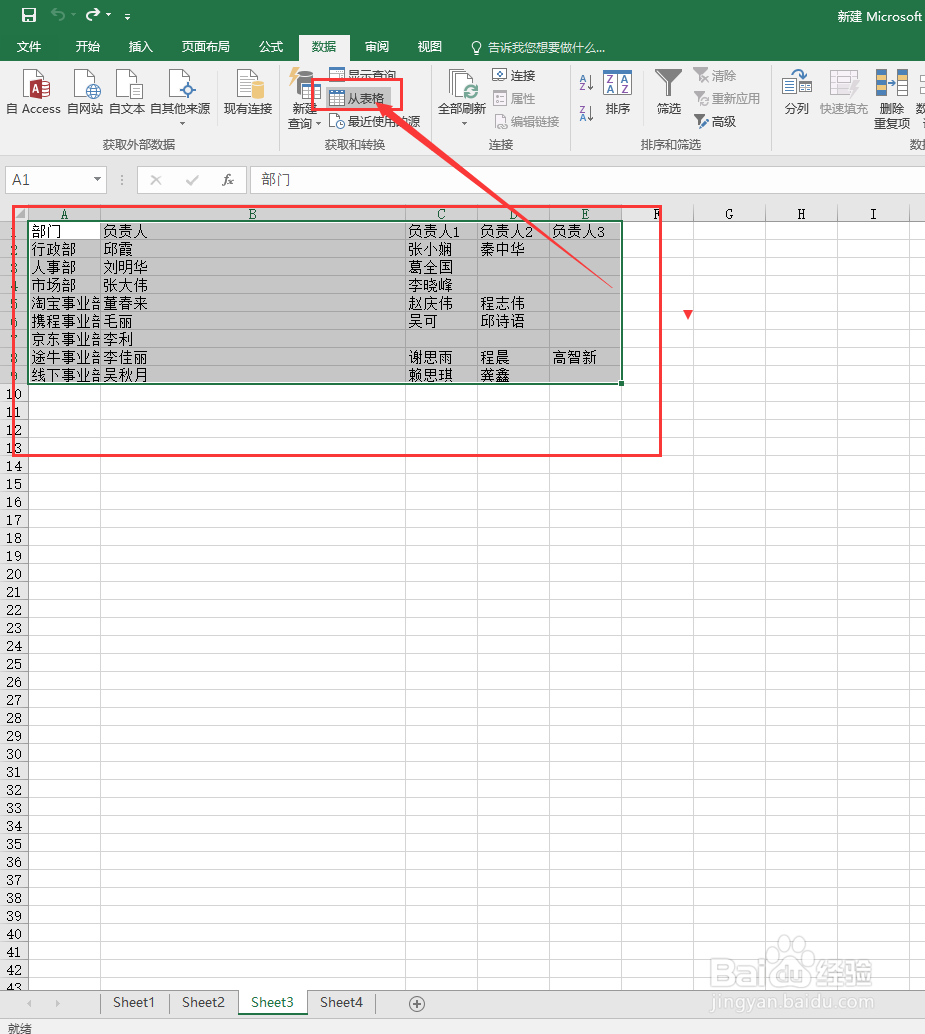Click 清除 clear filter
The width and height of the screenshot is (925, 1034).
click(x=715, y=75)
